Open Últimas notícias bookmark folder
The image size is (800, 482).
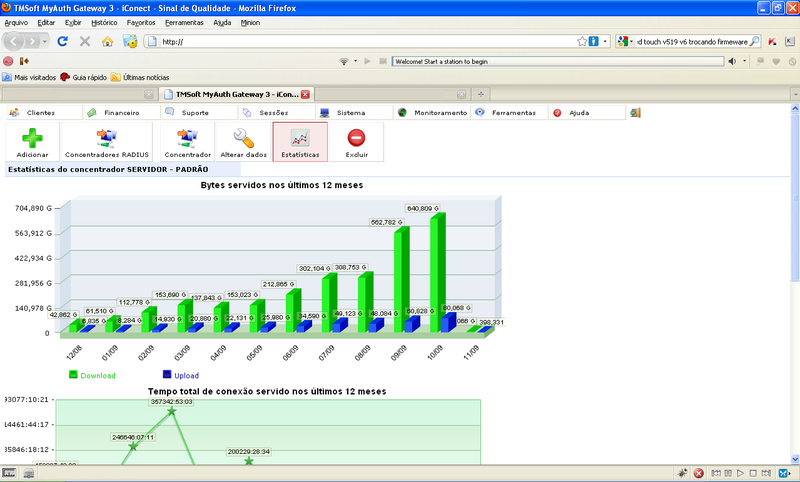coord(140,78)
